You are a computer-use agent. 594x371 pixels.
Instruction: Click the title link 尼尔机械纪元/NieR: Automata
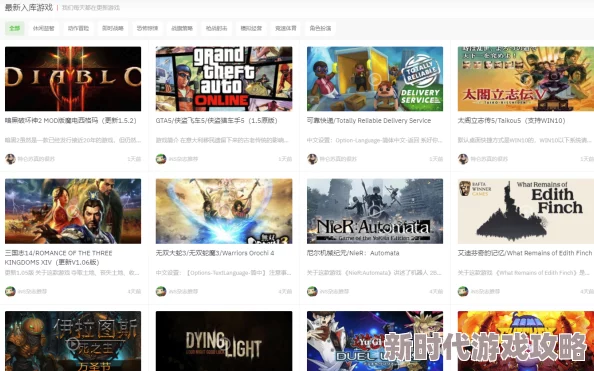(353, 253)
